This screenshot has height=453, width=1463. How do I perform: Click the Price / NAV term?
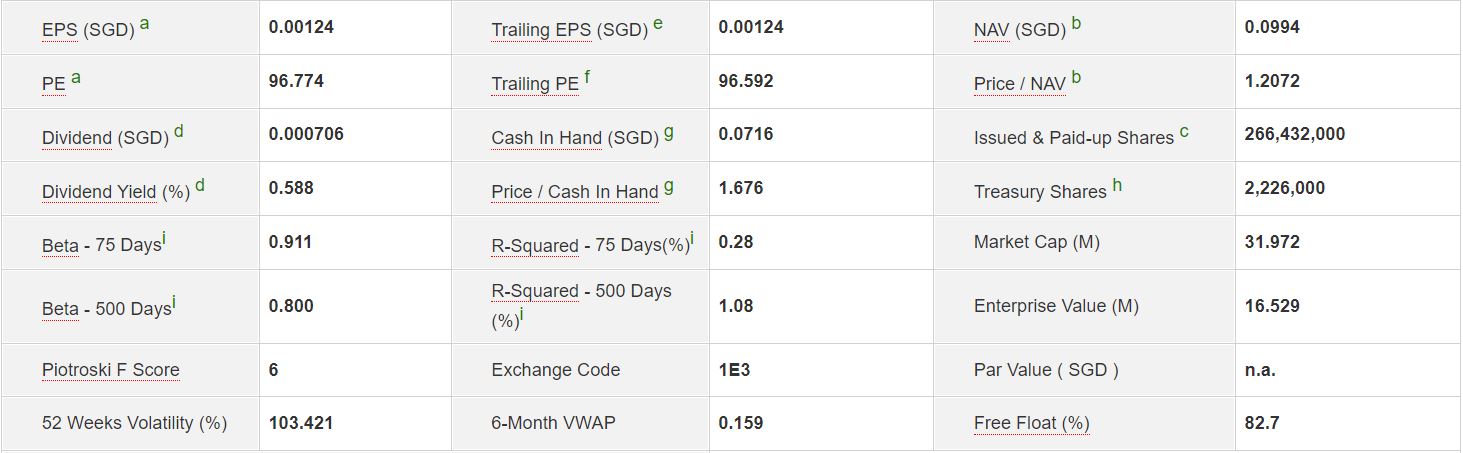pyautogui.click(x=1019, y=84)
